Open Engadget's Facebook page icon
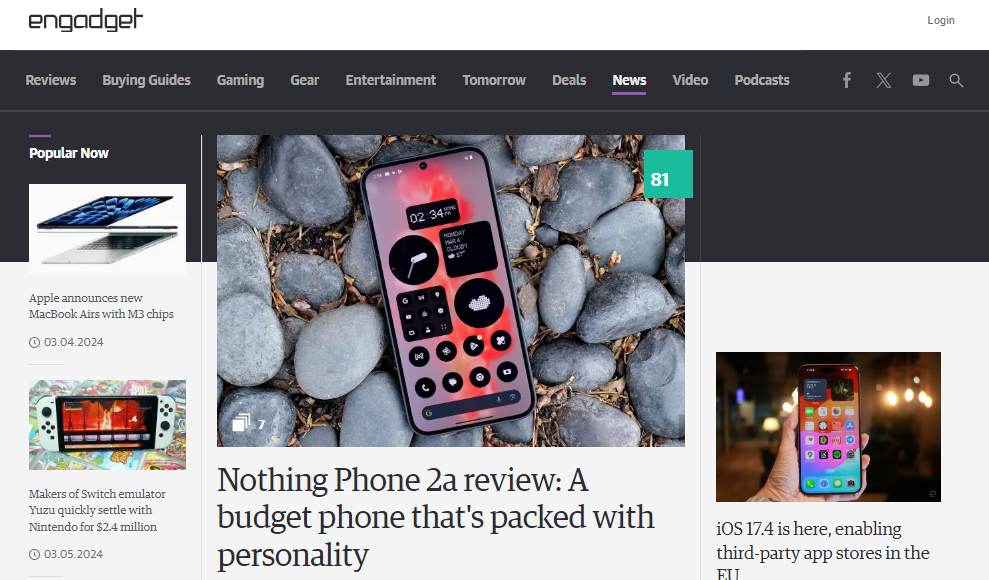 (846, 80)
